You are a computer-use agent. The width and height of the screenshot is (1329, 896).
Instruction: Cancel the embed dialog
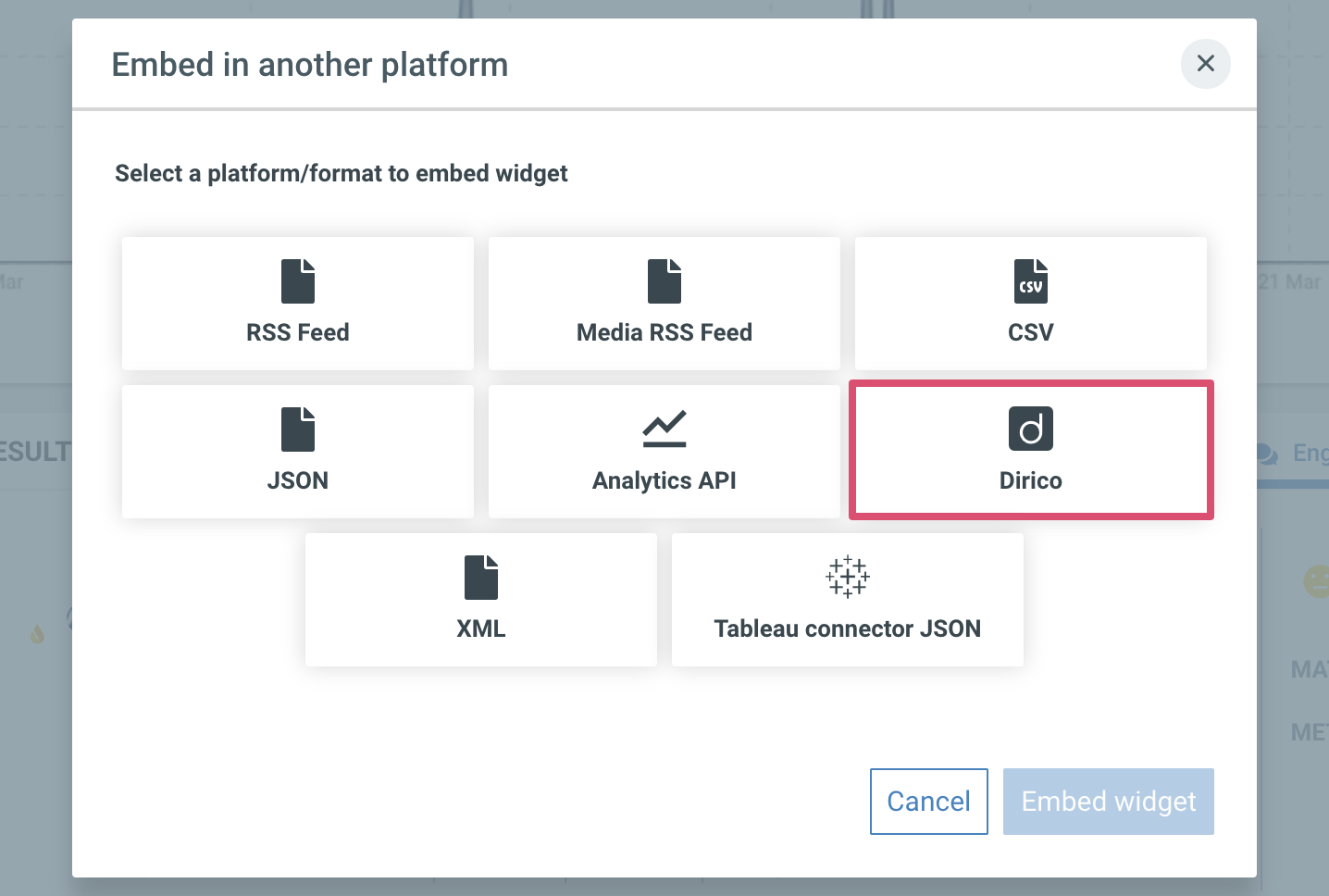tap(929, 802)
